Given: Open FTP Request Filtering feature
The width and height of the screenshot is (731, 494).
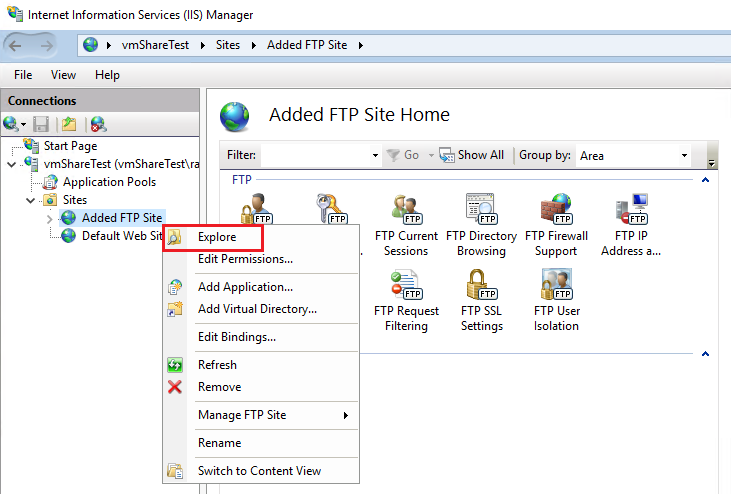Looking at the screenshot, I should pyautogui.click(x=406, y=300).
